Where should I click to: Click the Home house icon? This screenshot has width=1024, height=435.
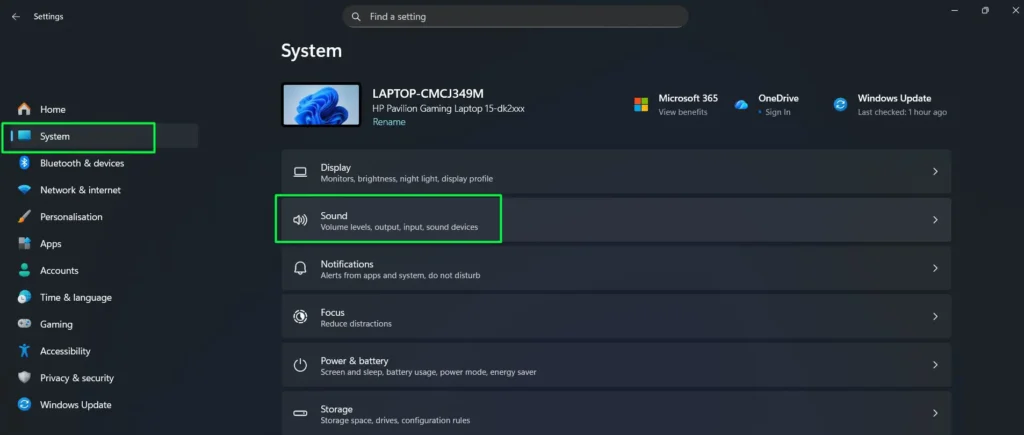click(x=24, y=109)
